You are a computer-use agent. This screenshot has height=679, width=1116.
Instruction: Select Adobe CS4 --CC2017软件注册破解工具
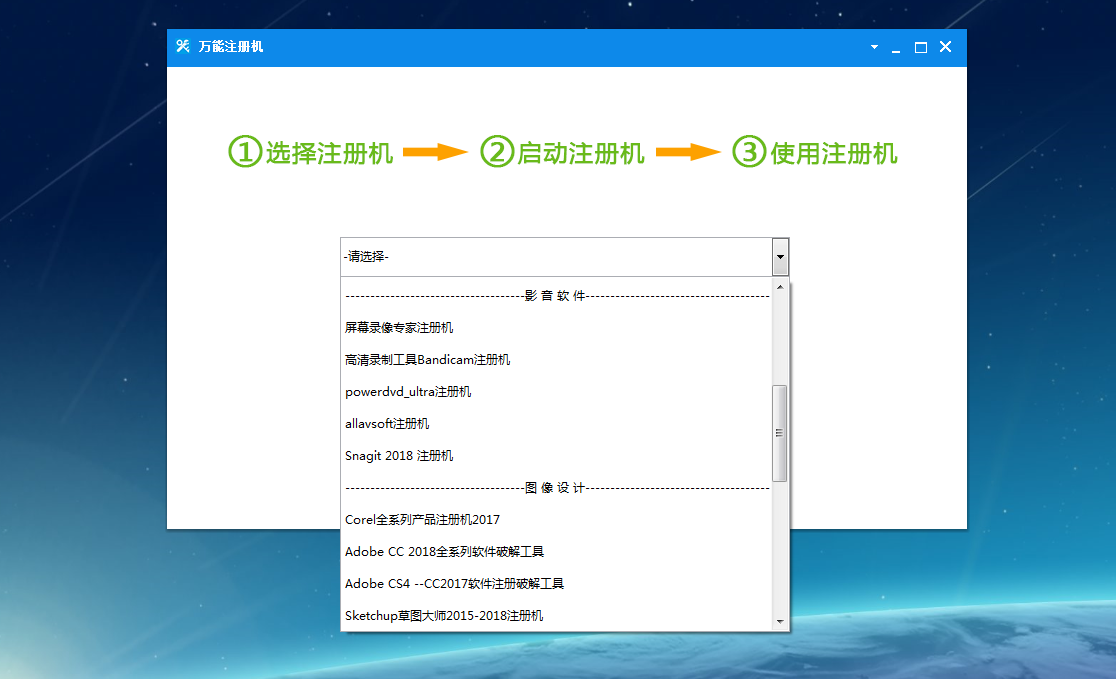tap(452, 583)
